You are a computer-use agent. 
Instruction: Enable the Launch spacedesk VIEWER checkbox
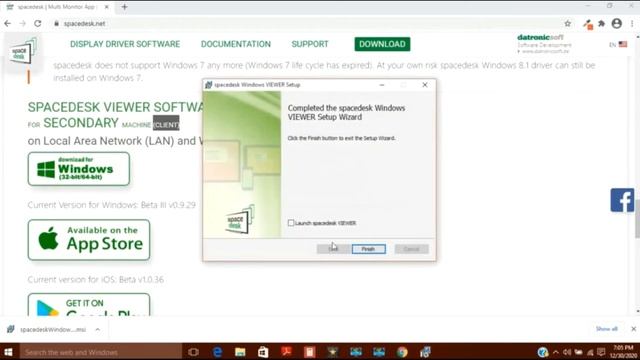click(291, 223)
